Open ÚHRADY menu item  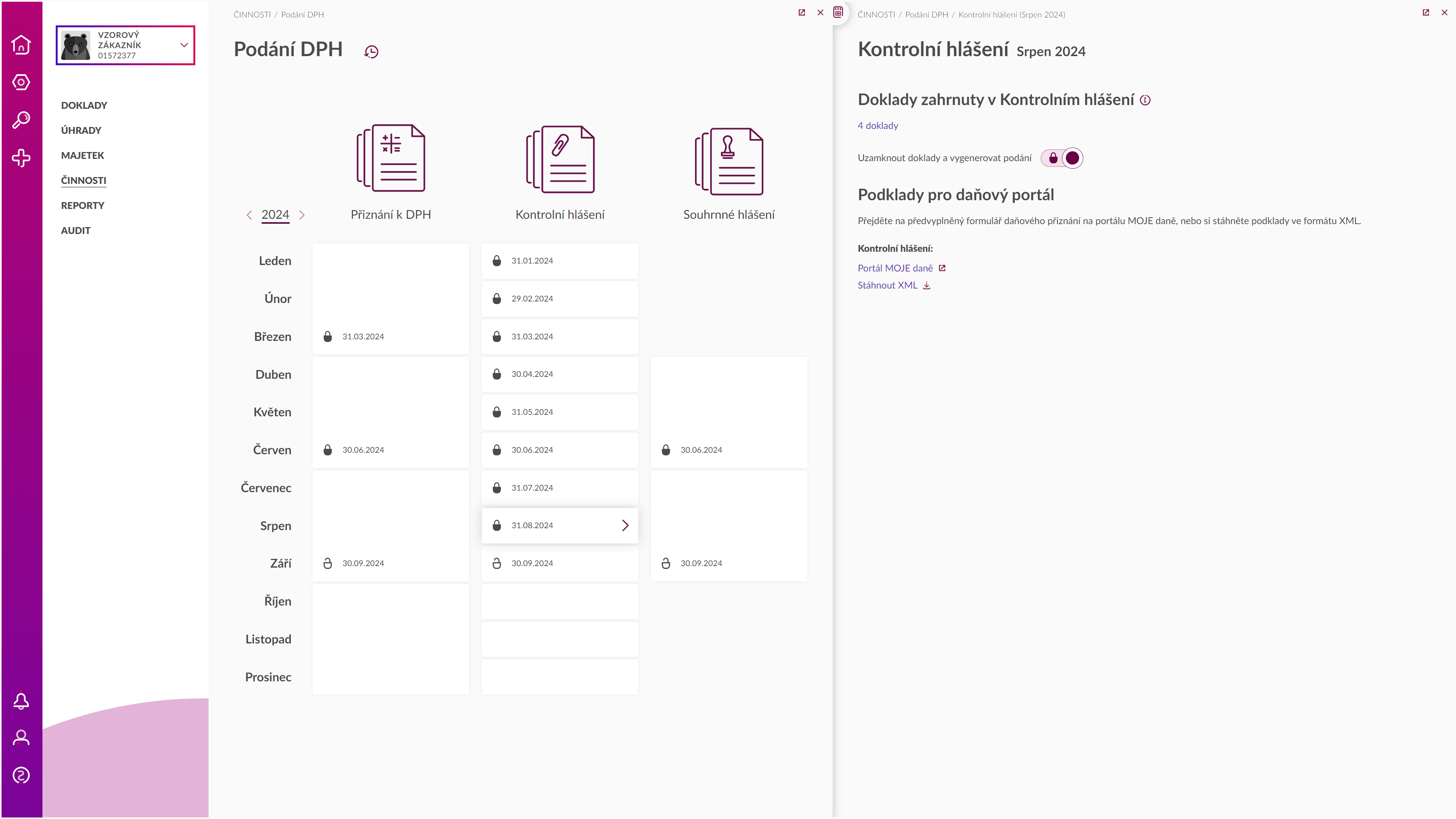(82, 130)
